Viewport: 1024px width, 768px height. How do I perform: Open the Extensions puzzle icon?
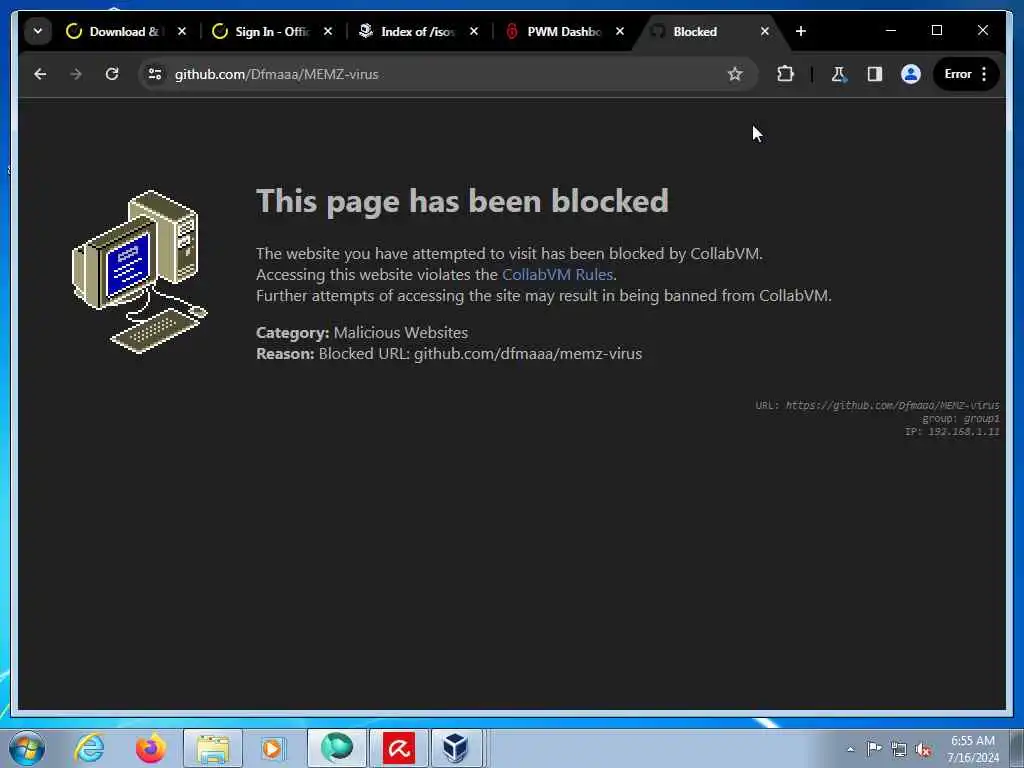[x=786, y=74]
